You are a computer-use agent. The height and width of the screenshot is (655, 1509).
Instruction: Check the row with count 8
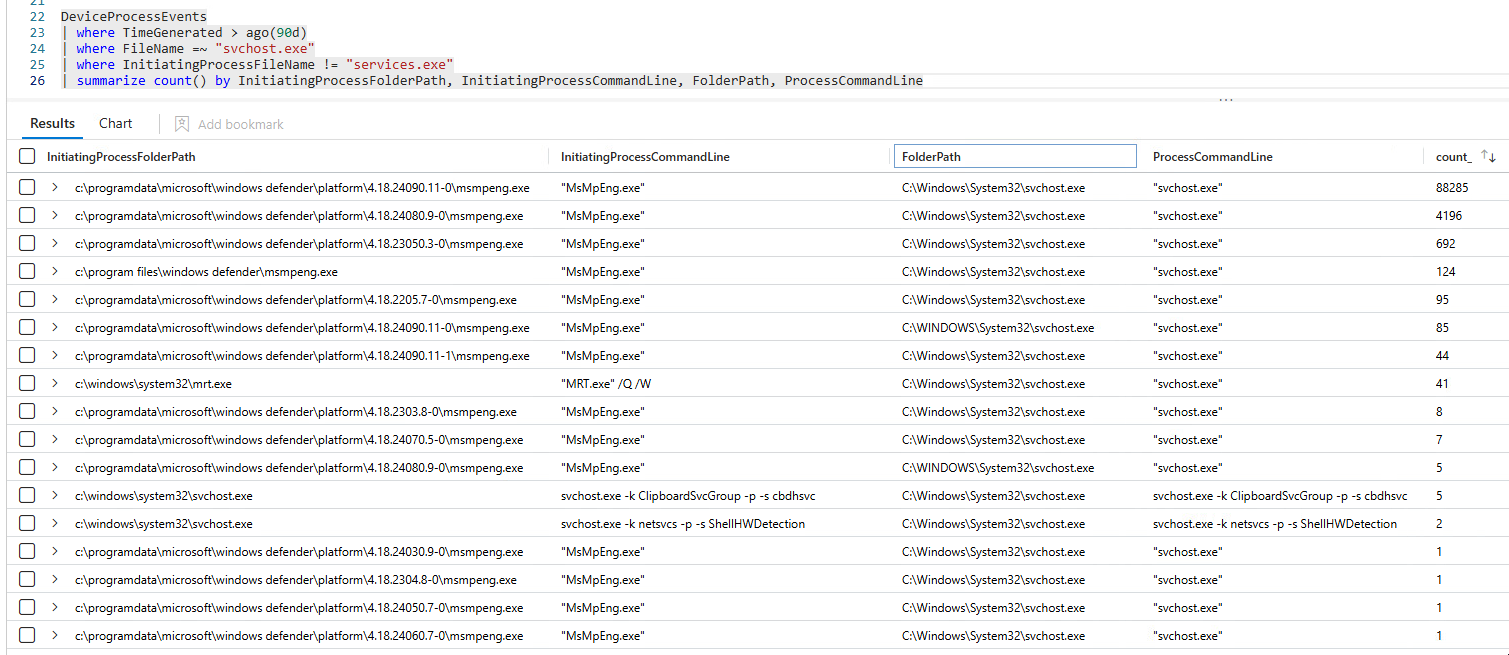click(x=27, y=411)
